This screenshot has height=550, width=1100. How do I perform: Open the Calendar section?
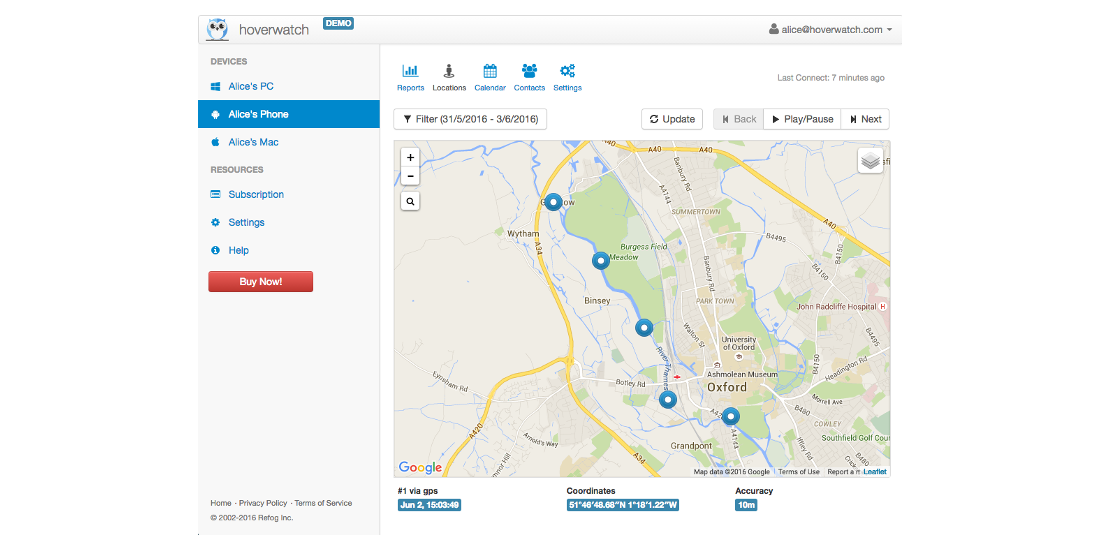490,77
